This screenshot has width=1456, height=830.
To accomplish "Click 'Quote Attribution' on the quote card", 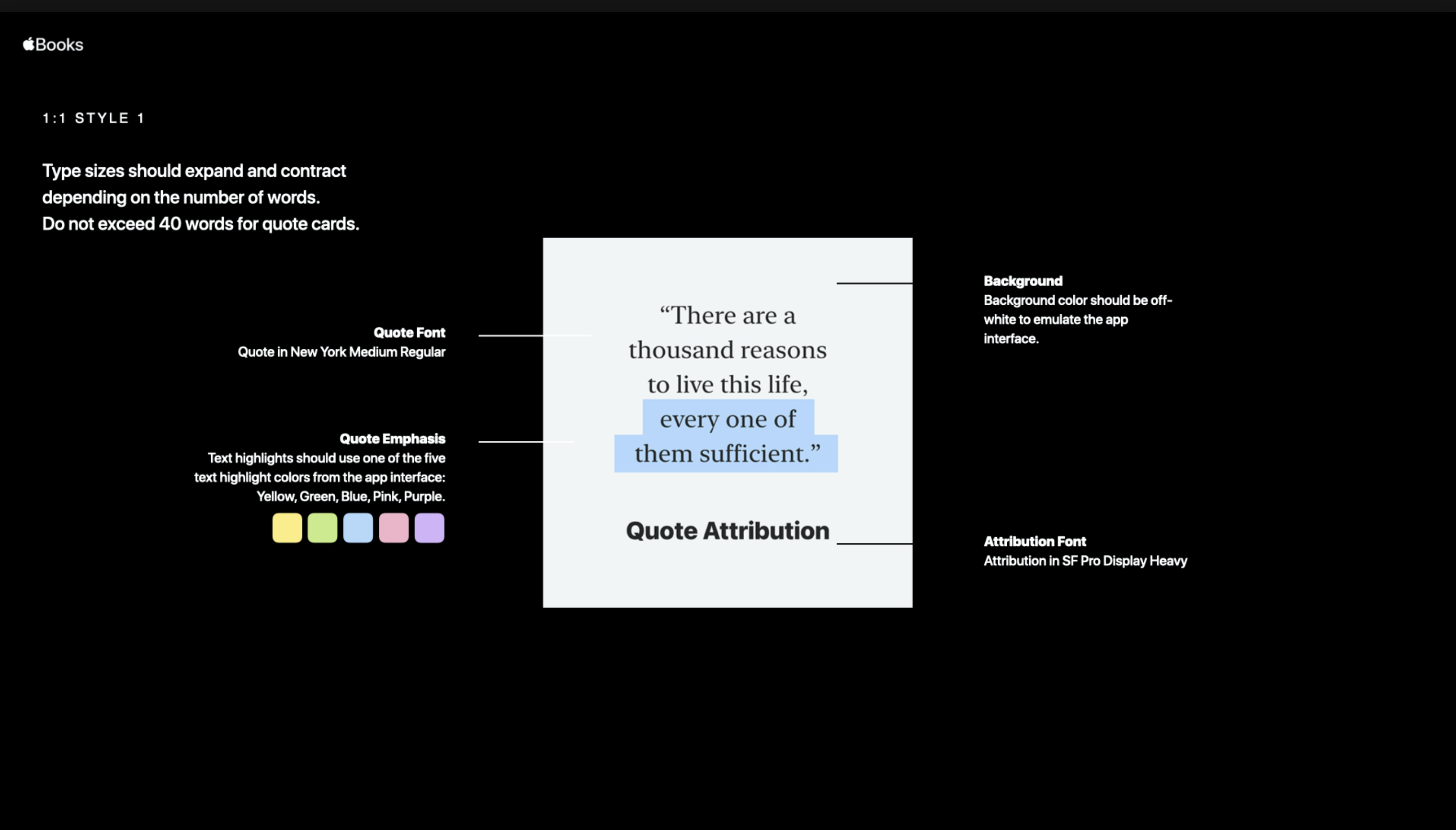I will coord(728,530).
